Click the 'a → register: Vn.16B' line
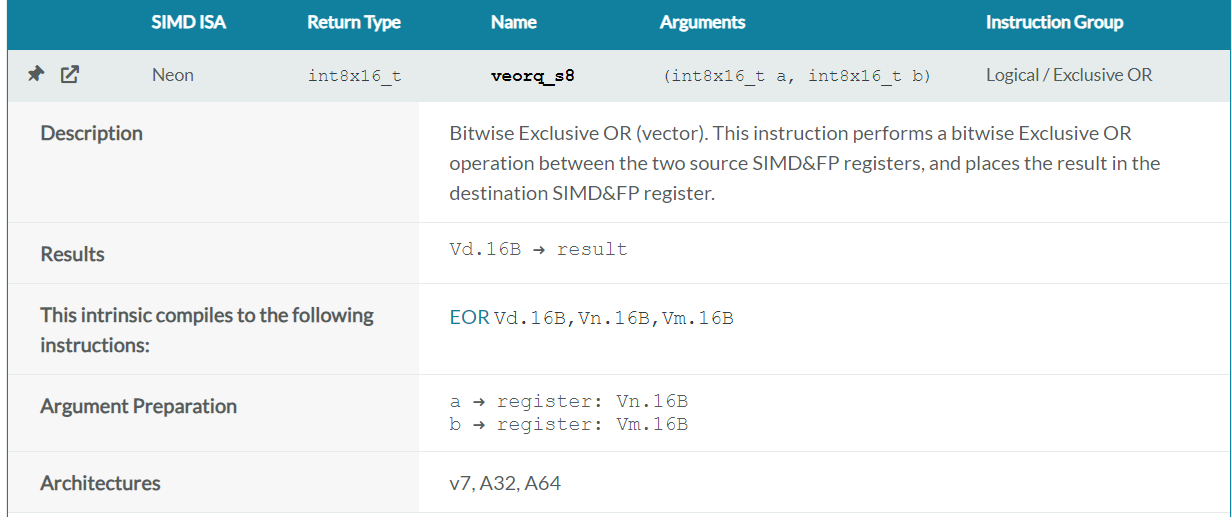Screen dimensions: 1232x517 (568, 401)
